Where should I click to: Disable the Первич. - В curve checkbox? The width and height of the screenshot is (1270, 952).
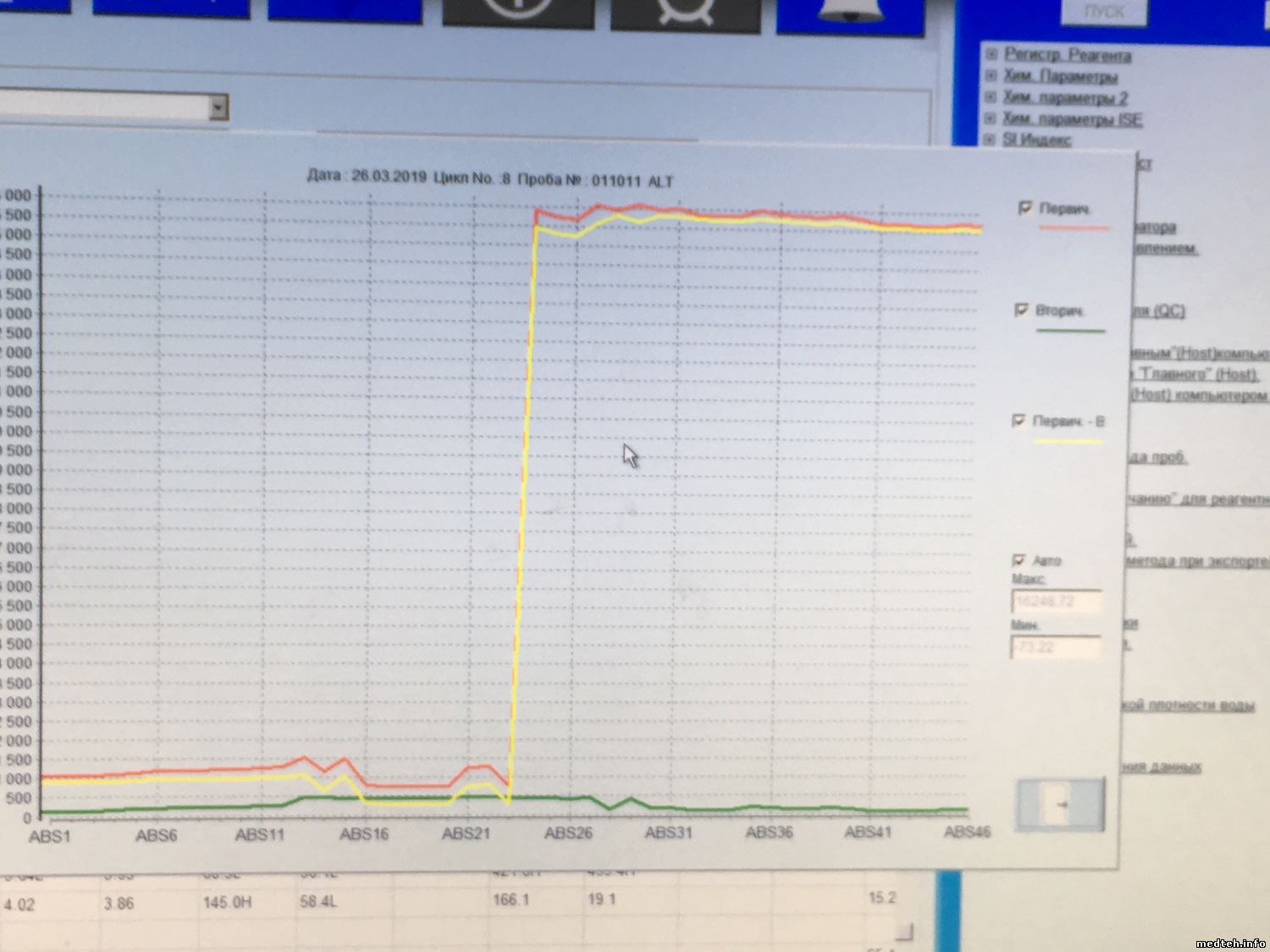click(x=1019, y=421)
